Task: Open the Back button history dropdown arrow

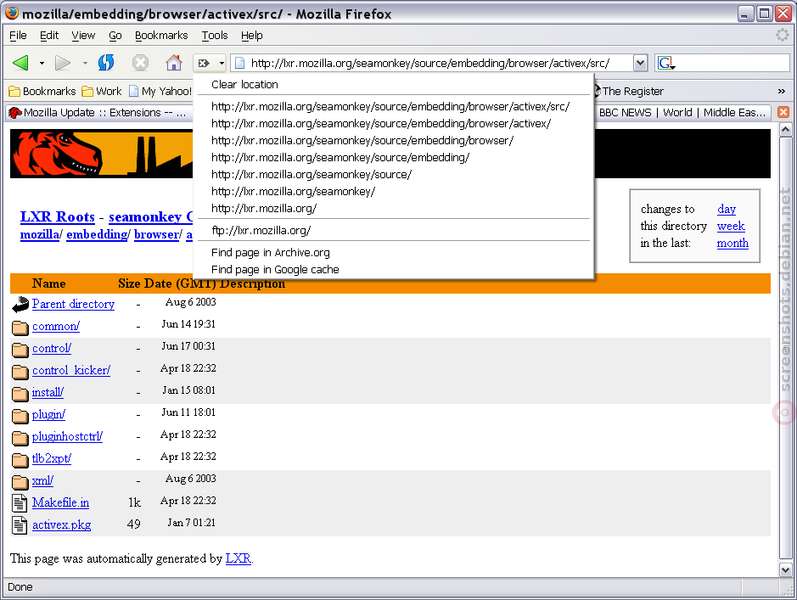Action: coord(42,64)
